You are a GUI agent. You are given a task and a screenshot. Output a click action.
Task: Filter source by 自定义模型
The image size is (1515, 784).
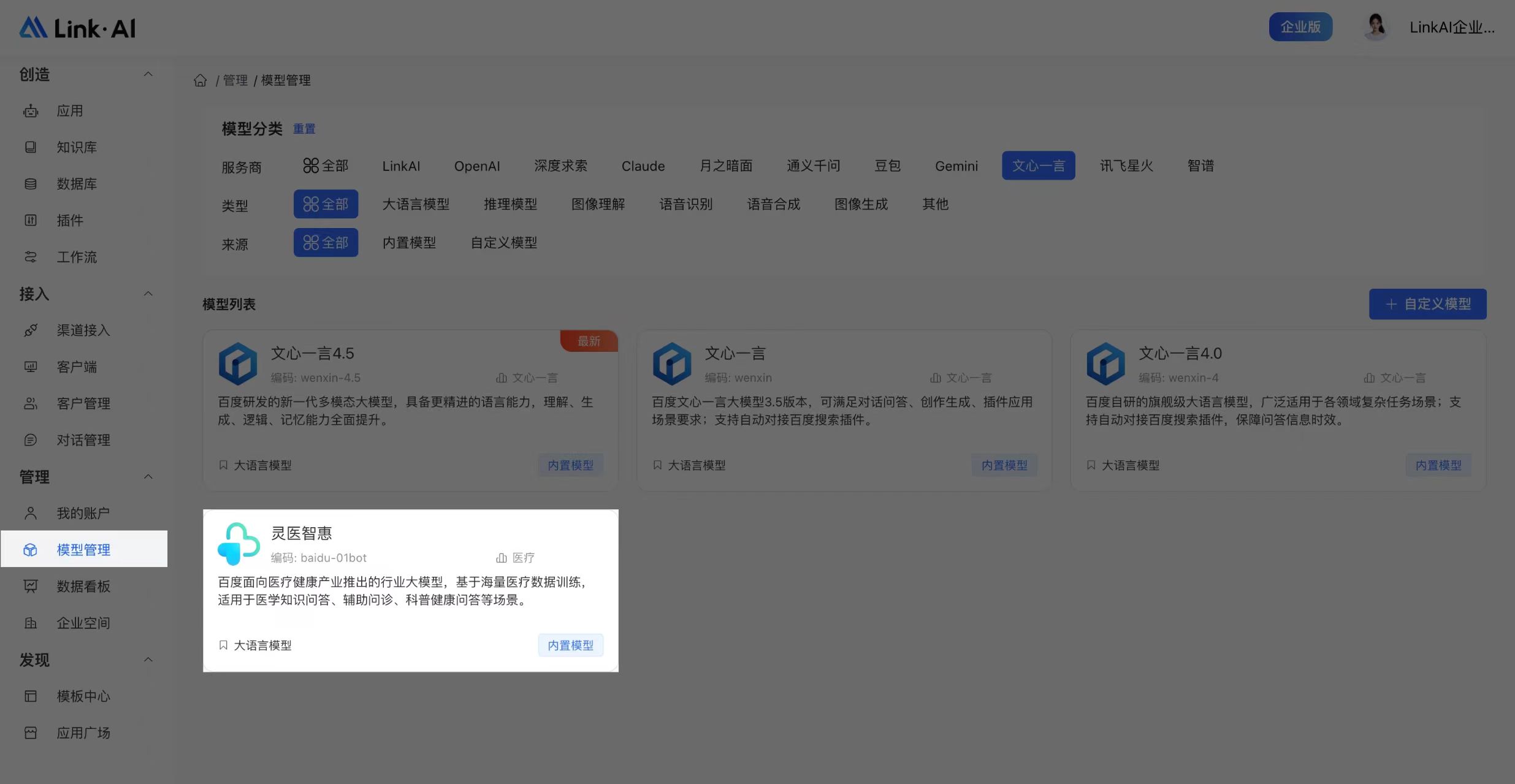[x=503, y=243]
